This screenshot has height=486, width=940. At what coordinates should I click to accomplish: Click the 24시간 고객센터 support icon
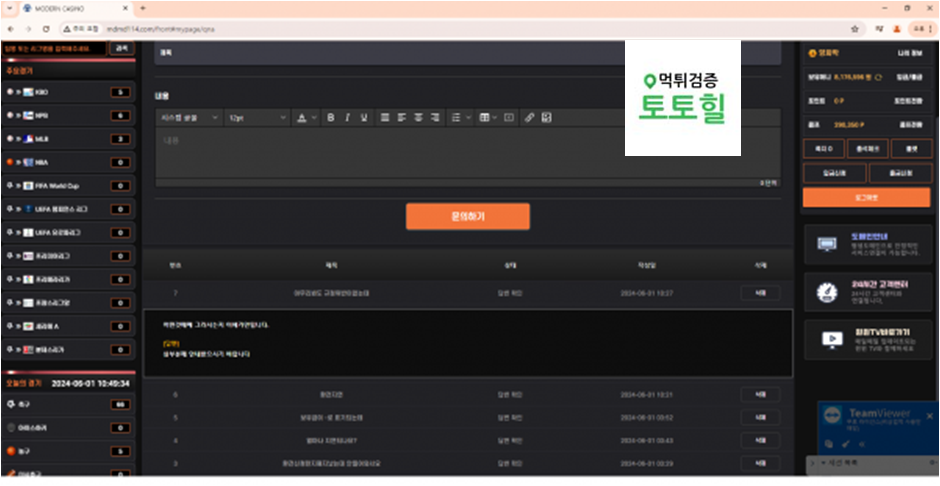click(x=826, y=291)
